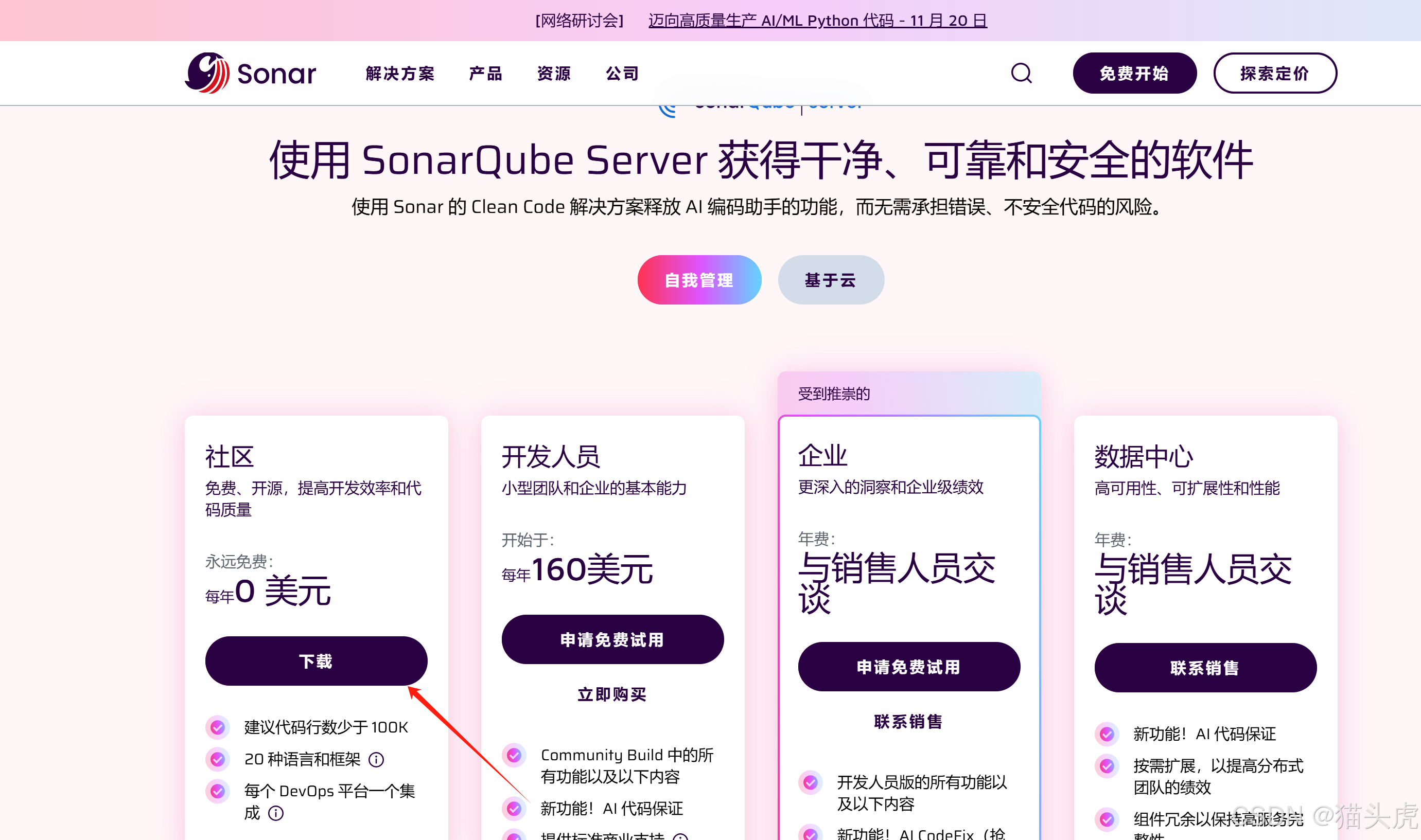The width and height of the screenshot is (1421, 840).
Task: Select the 自我管理 option
Action: (699, 280)
